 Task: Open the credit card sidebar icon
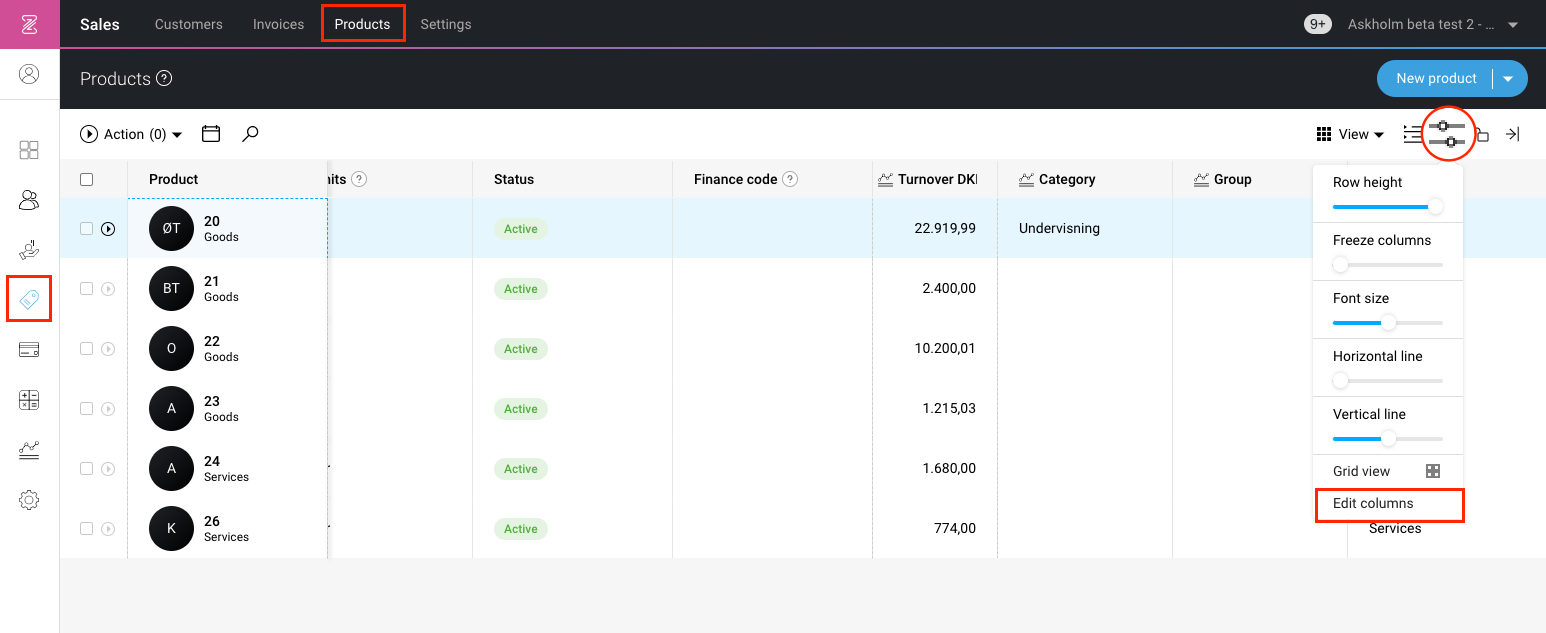pos(29,350)
